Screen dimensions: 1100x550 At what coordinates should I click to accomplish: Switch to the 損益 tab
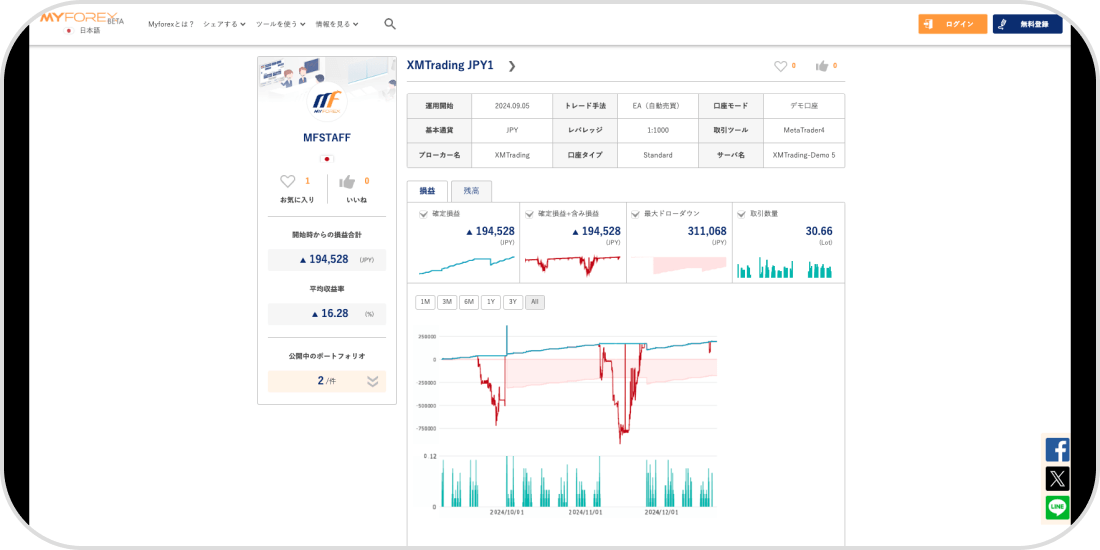[x=427, y=191]
